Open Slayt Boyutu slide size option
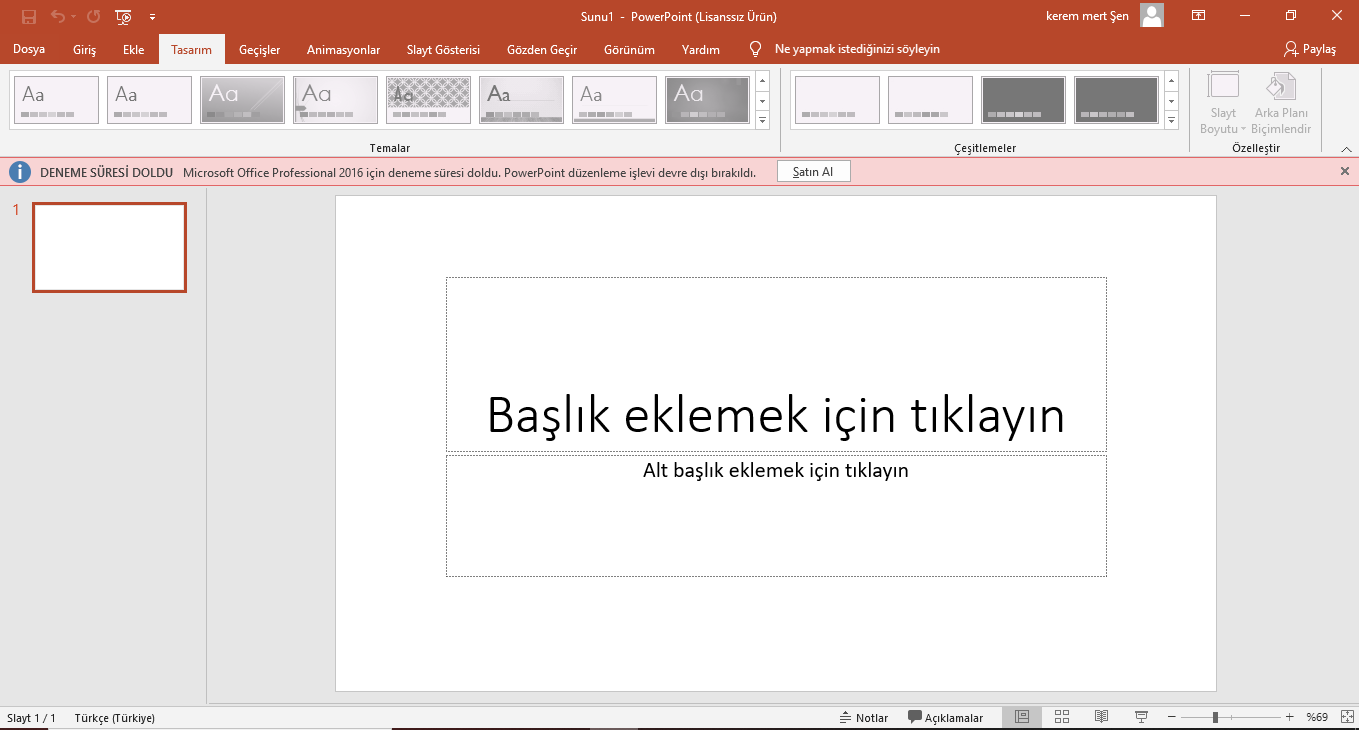This screenshot has height=730, width=1359. tap(1223, 103)
